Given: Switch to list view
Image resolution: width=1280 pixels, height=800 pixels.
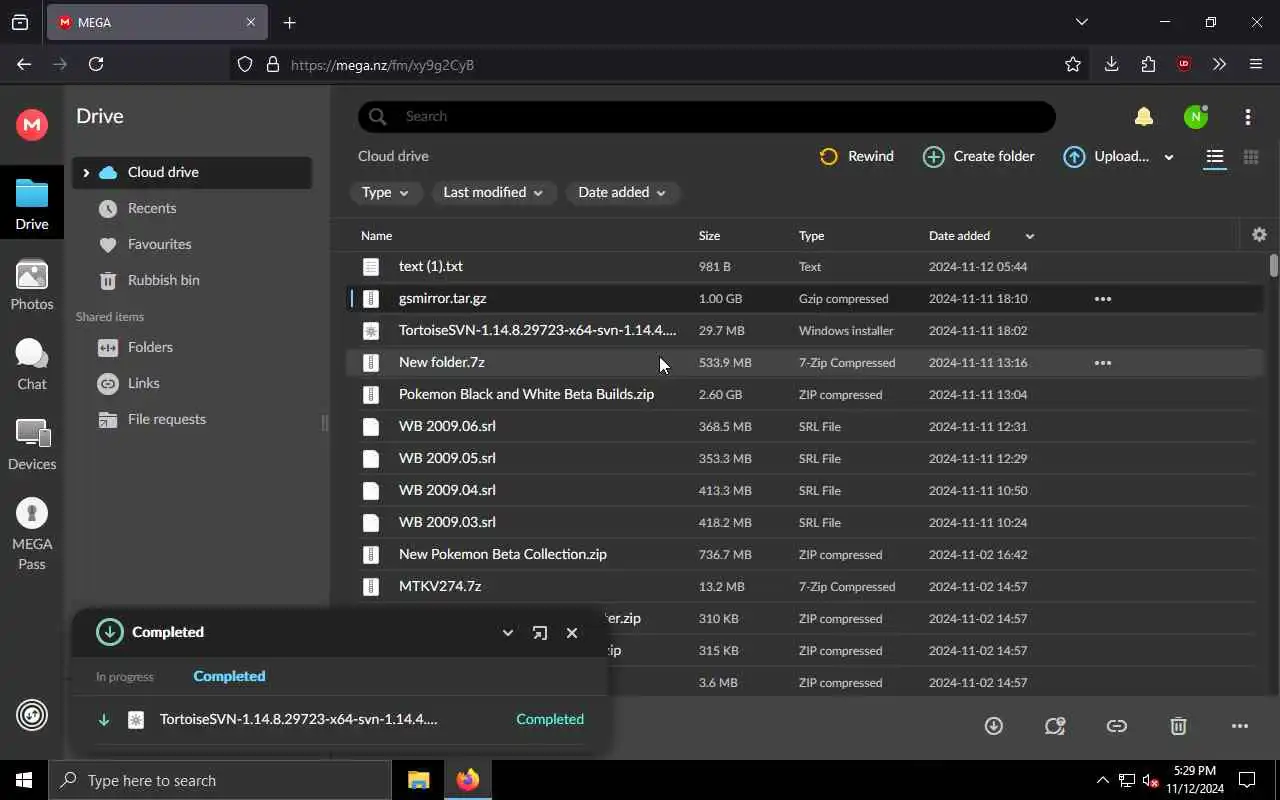Looking at the screenshot, I should [1215, 157].
